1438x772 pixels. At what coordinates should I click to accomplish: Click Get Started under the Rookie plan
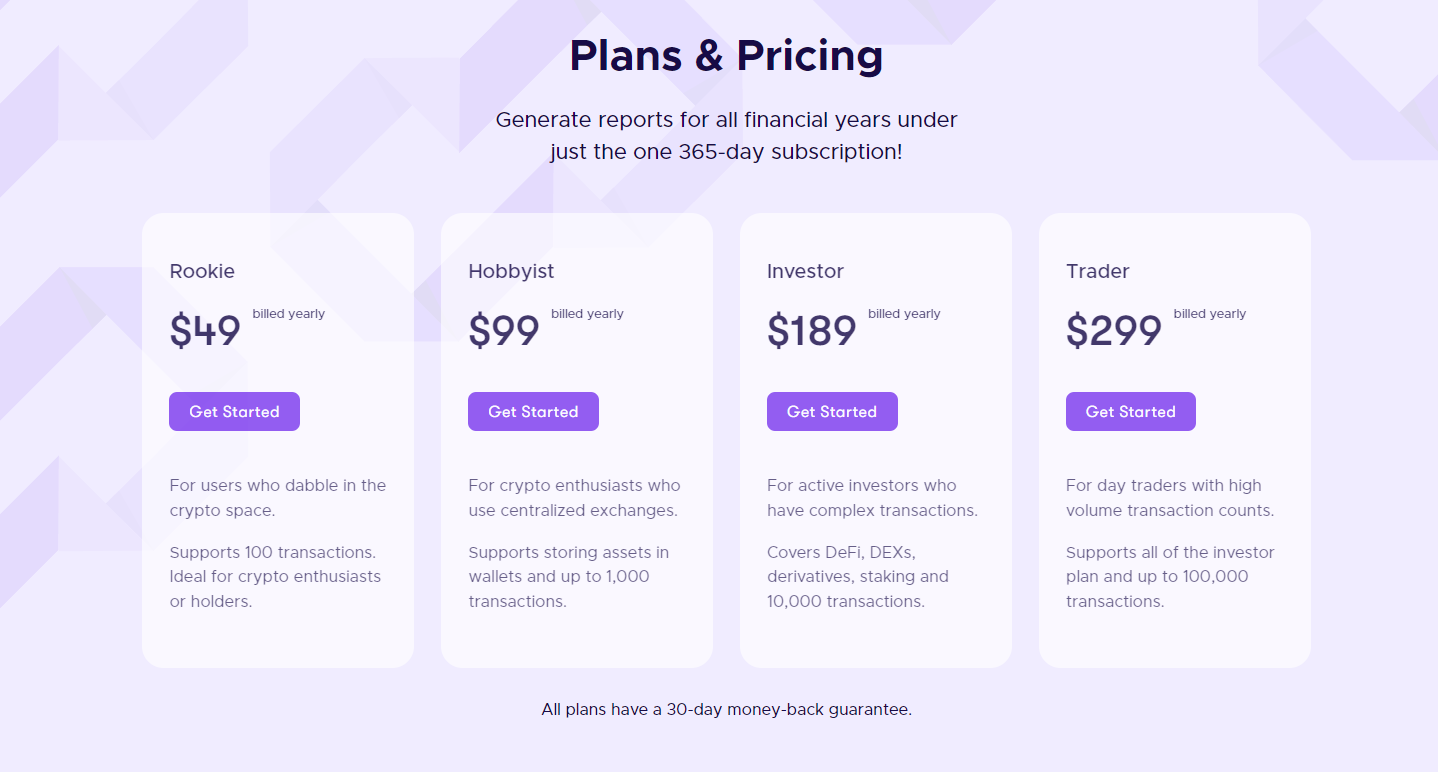[234, 412]
